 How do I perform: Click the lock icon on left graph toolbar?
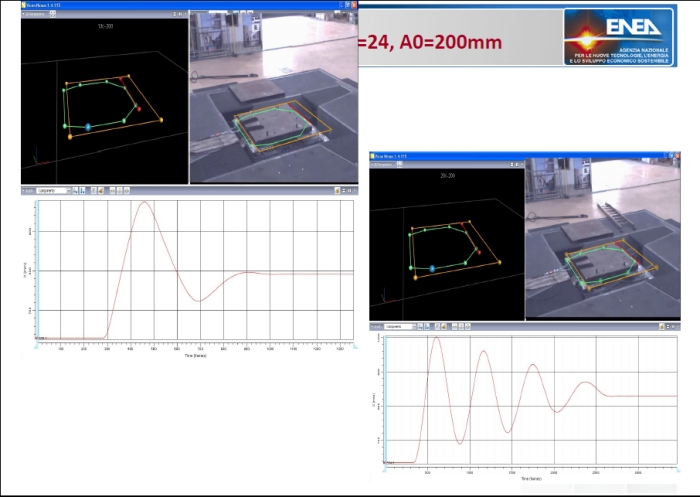92,190
